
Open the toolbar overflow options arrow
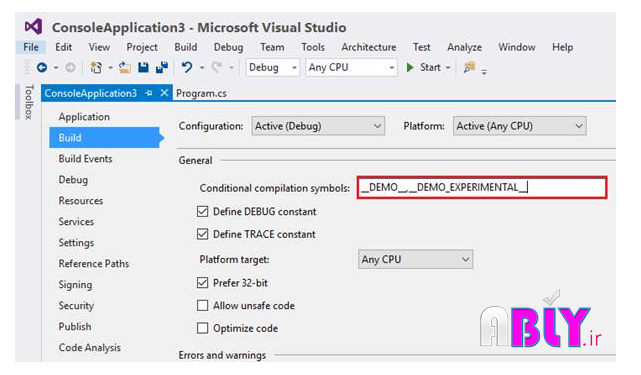coord(484,72)
